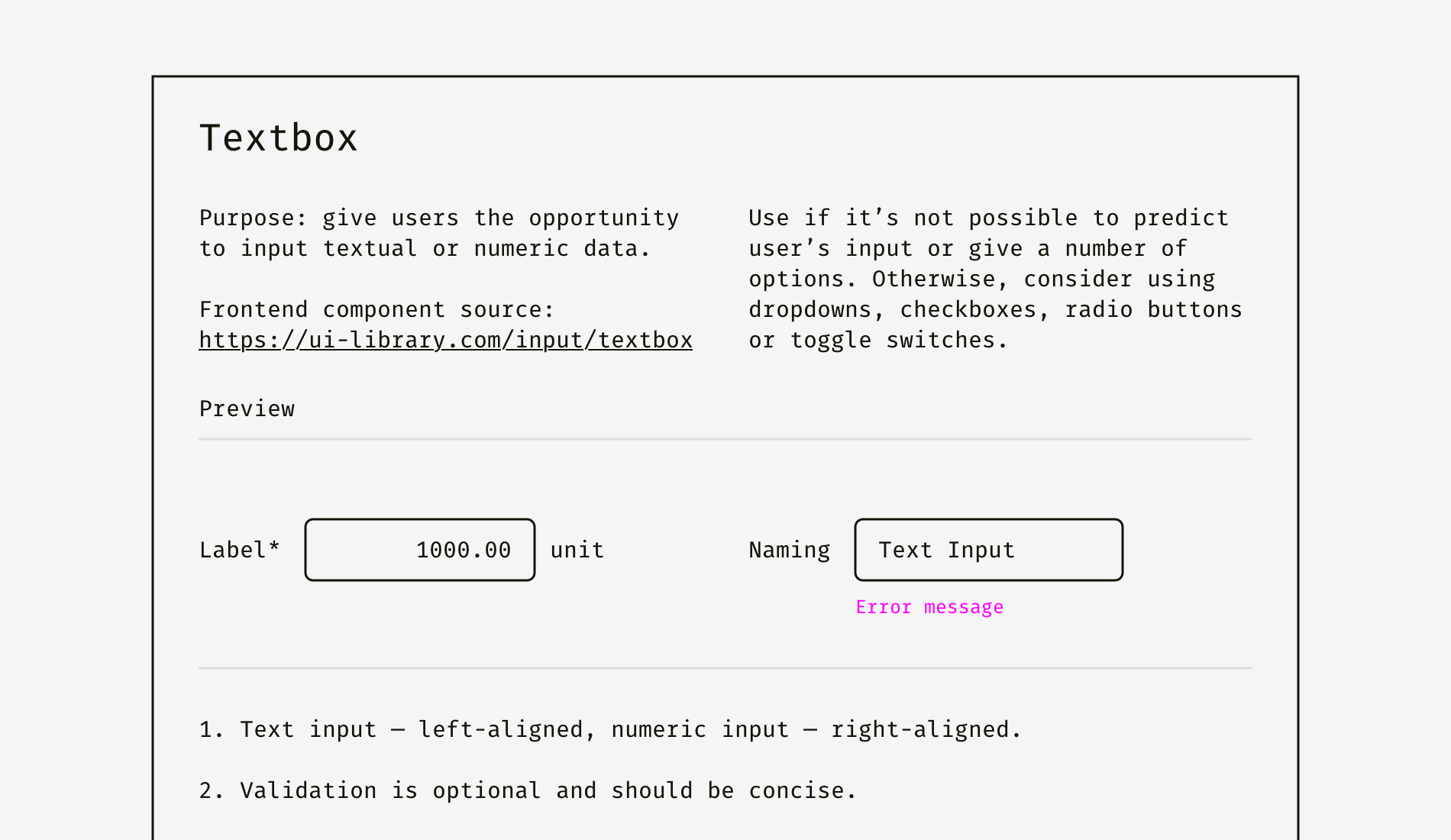Click the pink Error message text
This screenshot has width=1451, height=840.
[930, 608]
